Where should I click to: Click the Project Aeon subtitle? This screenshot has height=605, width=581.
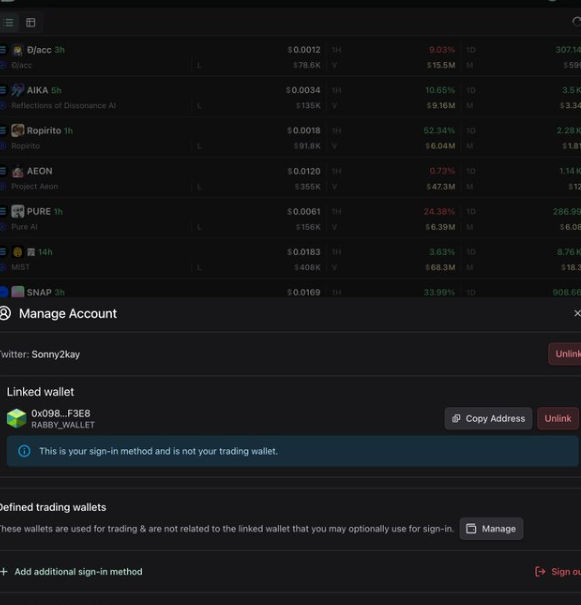(35, 186)
